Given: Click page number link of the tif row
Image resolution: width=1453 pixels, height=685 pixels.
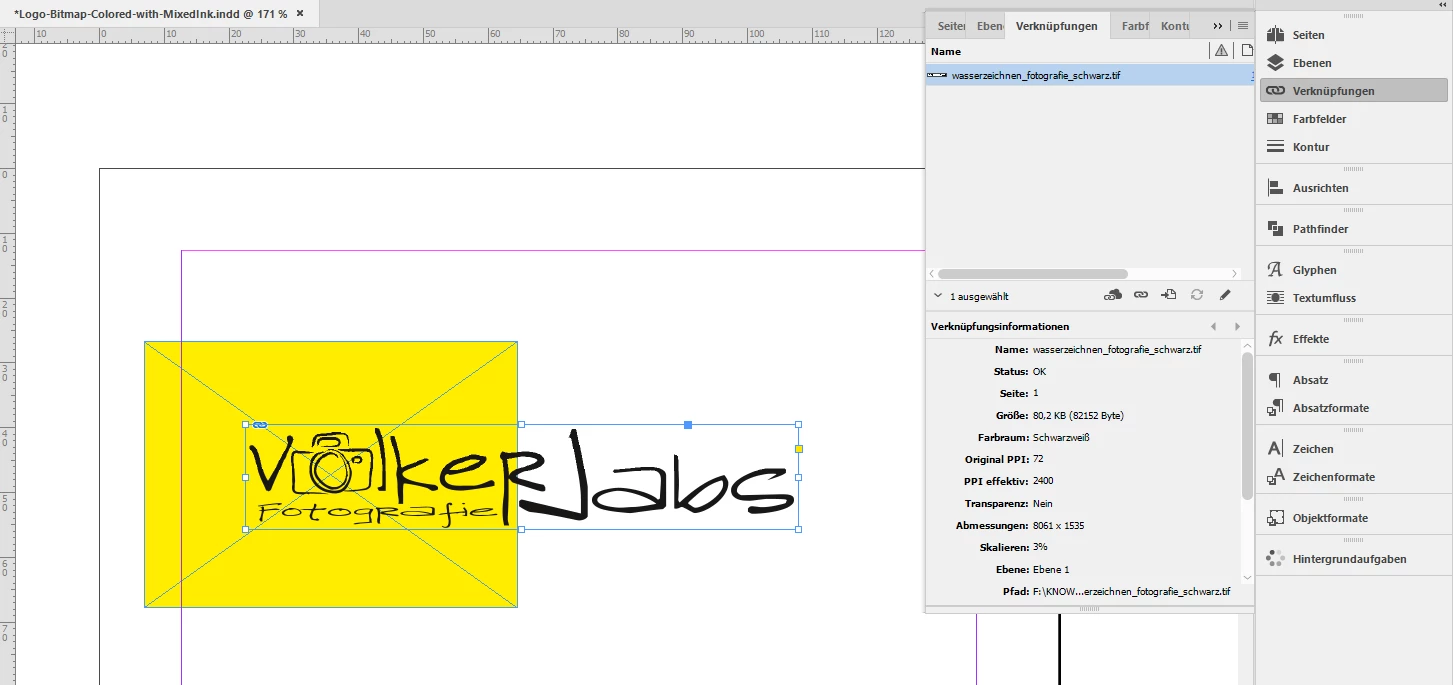Looking at the screenshot, I should [1251, 75].
